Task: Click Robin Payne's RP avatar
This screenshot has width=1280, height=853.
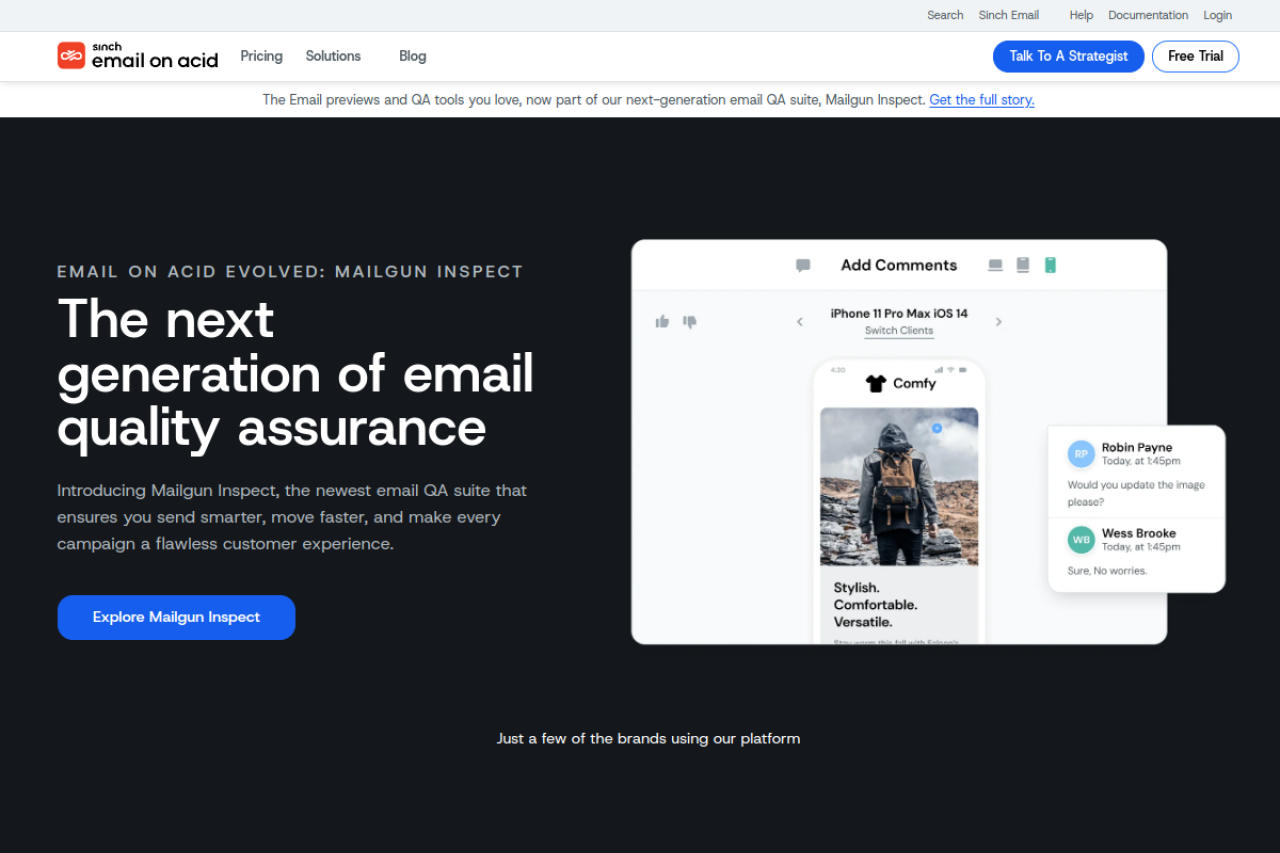Action: coord(1081,454)
